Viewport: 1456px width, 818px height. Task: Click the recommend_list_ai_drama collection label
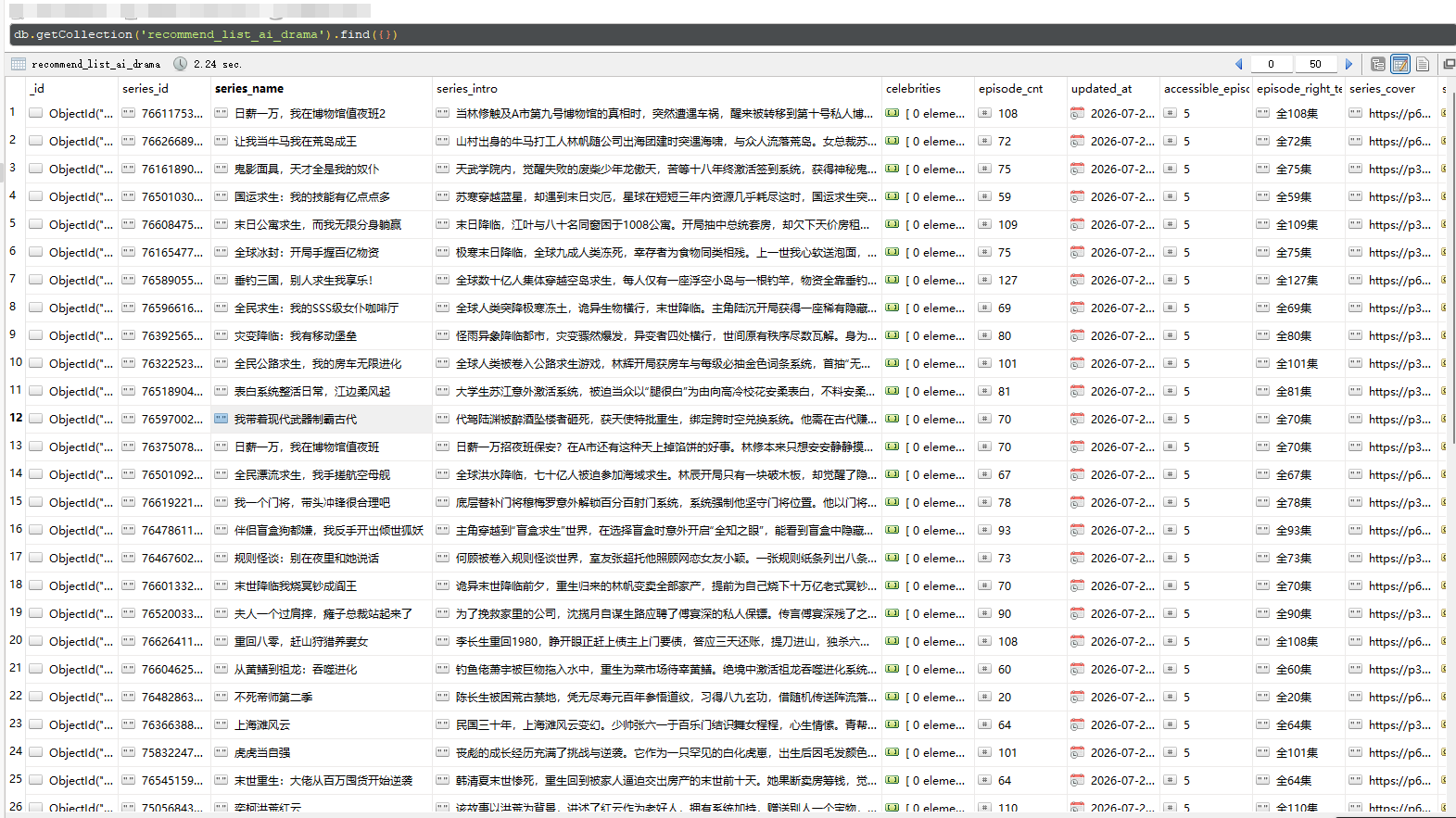95,64
